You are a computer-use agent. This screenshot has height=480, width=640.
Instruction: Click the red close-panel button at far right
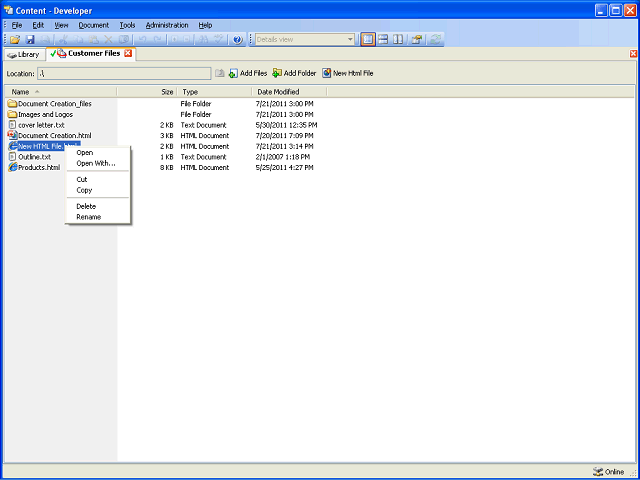point(633,53)
